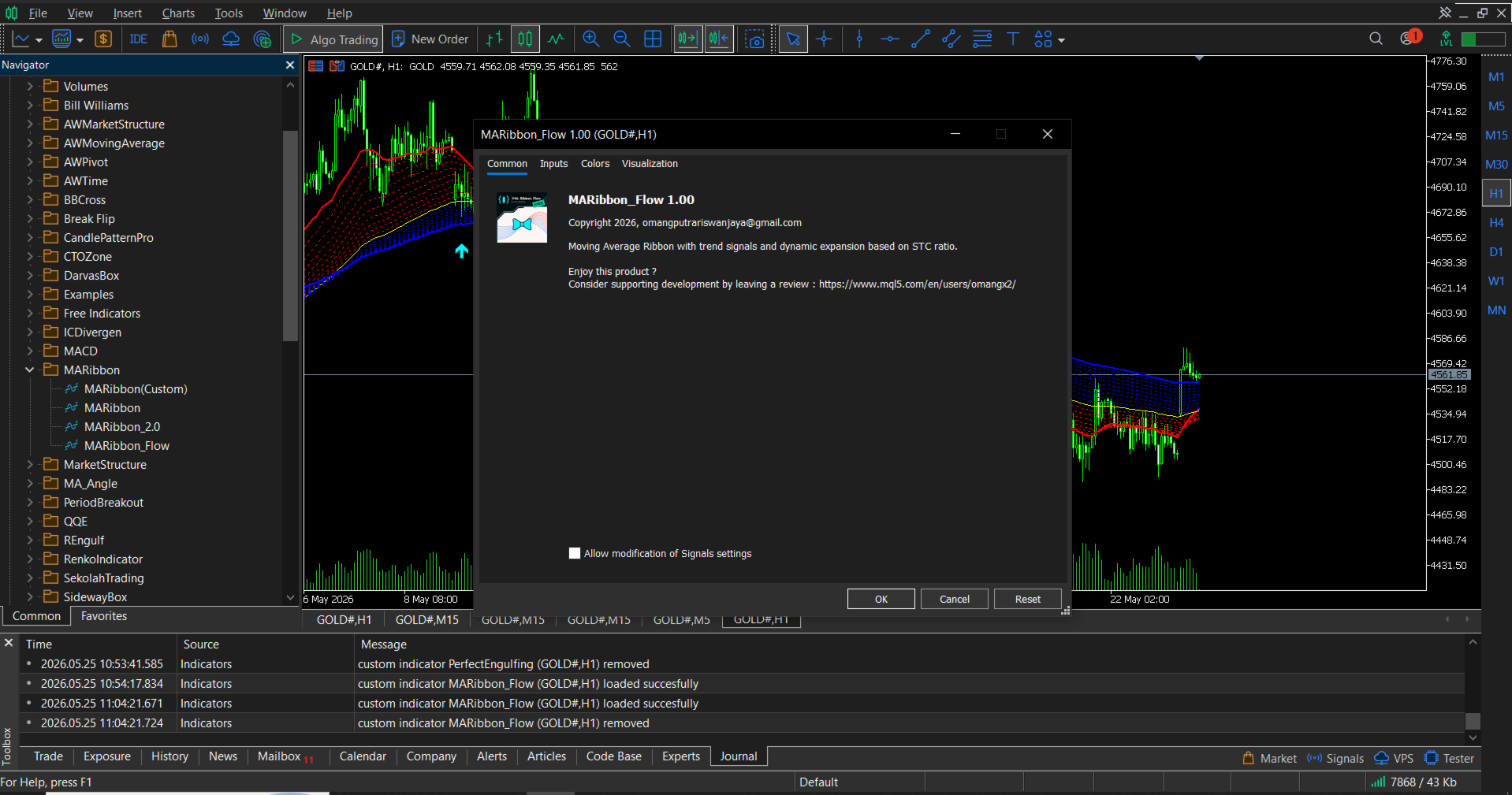
Task: Zoom in on the chart
Action: pos(591,39)
